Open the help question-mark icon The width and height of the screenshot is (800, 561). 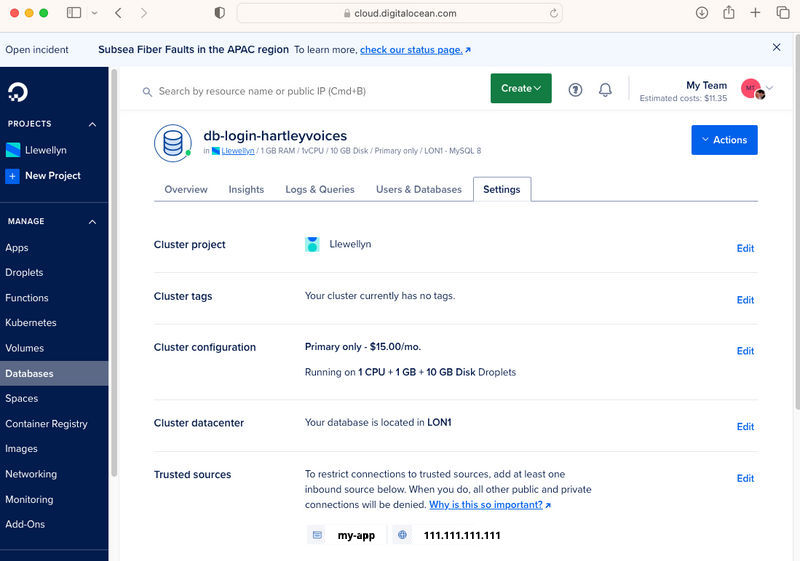[x=575, y=90]
